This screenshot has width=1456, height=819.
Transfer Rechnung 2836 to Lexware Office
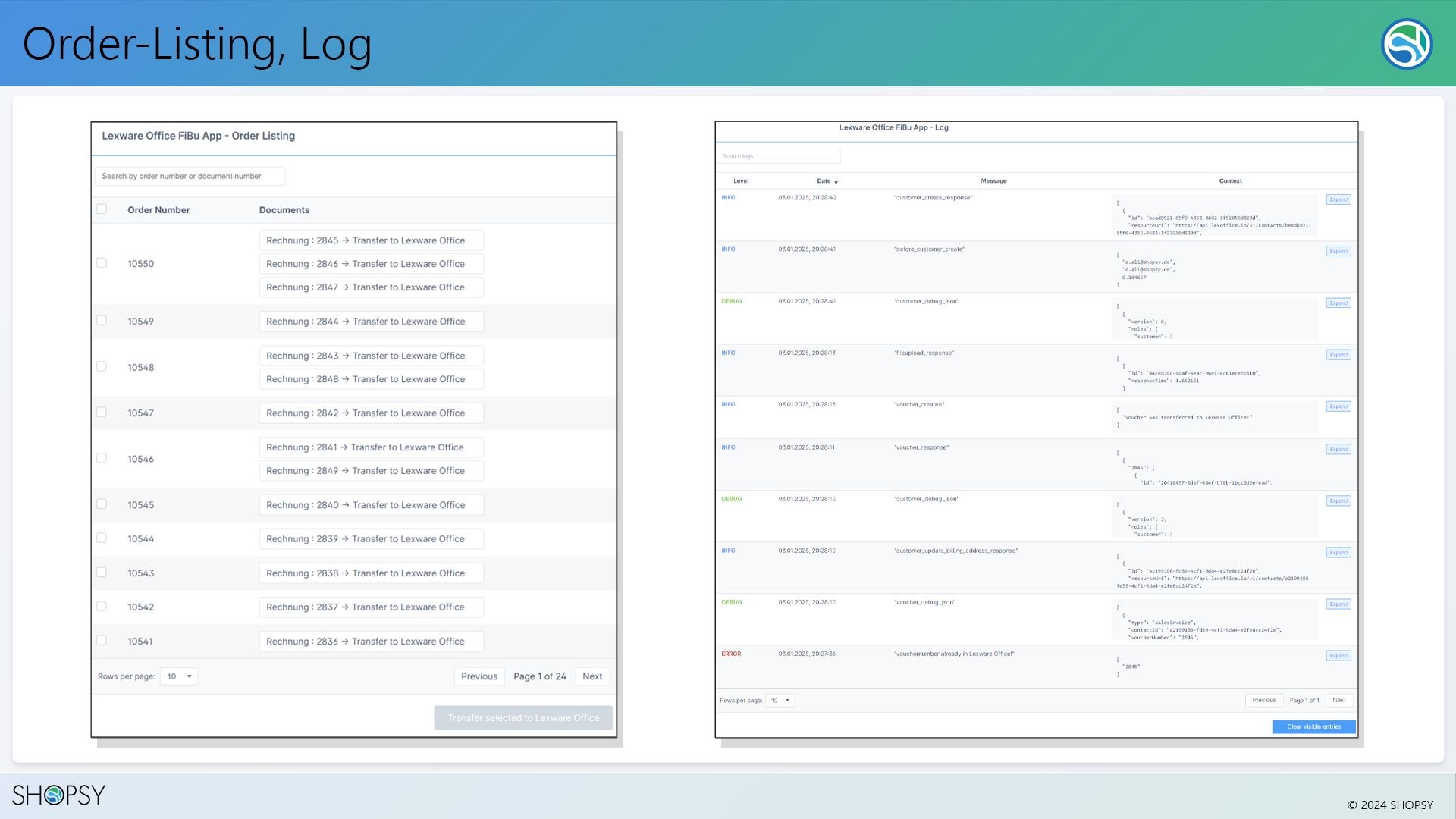pyautogui.click(x=372, y=642)
